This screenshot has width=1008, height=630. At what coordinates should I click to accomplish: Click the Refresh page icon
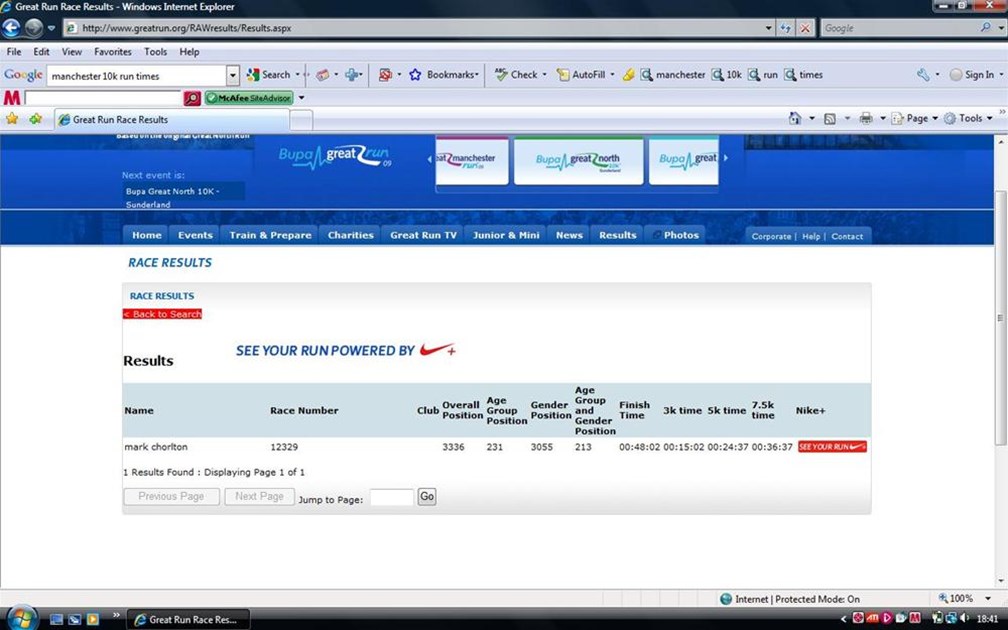[x=786, y=28]
